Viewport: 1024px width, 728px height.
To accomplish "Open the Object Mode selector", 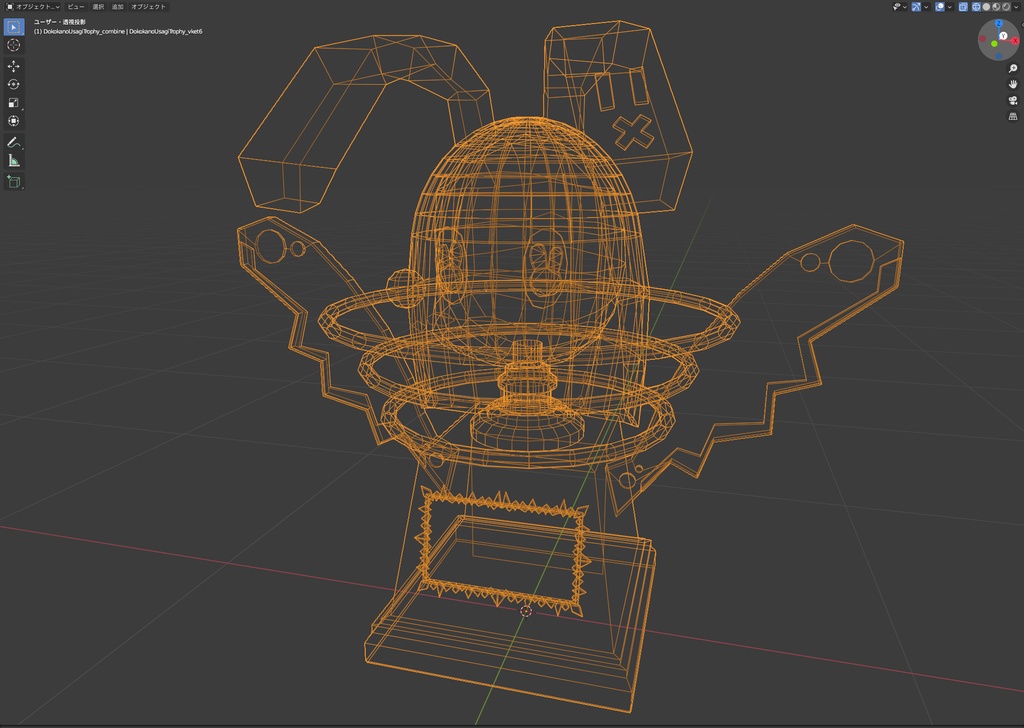I will pyautogui.click(x=32, y=6).
